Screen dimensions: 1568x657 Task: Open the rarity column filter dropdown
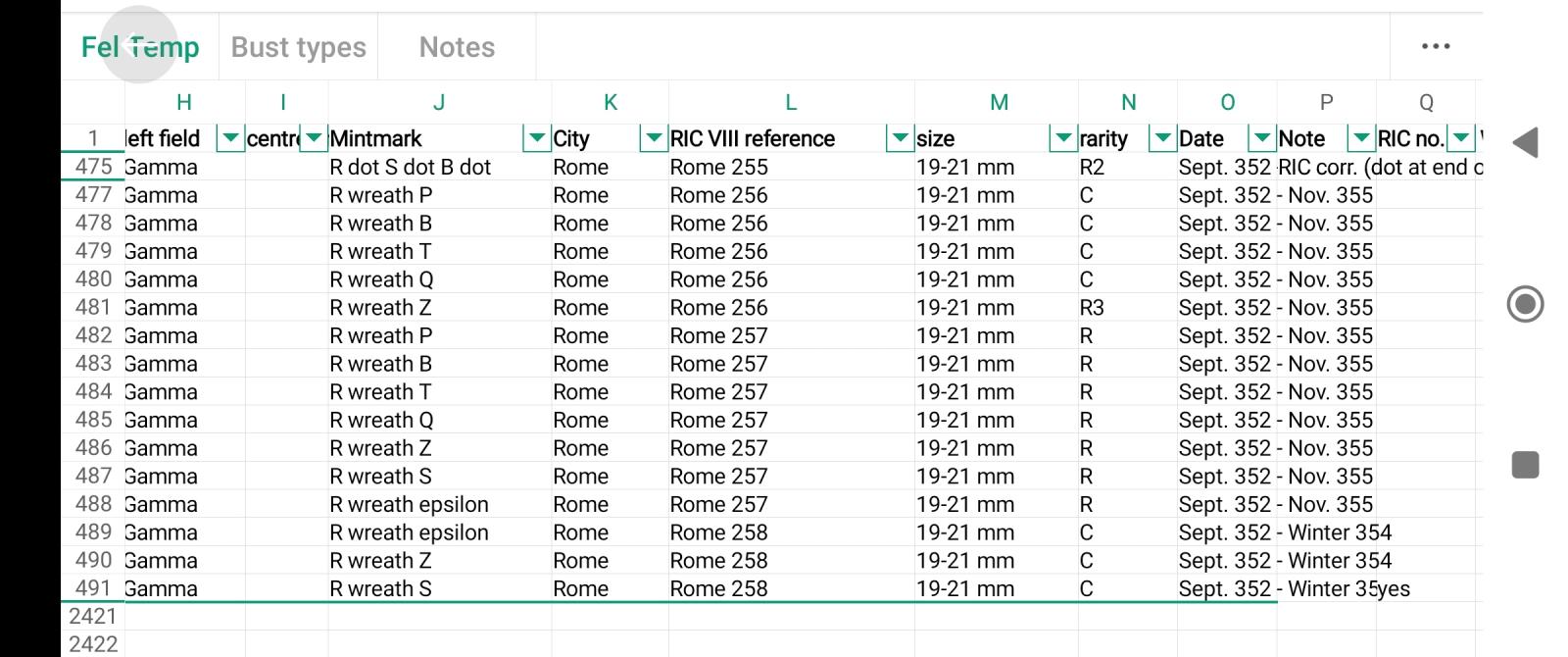point(1162,138)
